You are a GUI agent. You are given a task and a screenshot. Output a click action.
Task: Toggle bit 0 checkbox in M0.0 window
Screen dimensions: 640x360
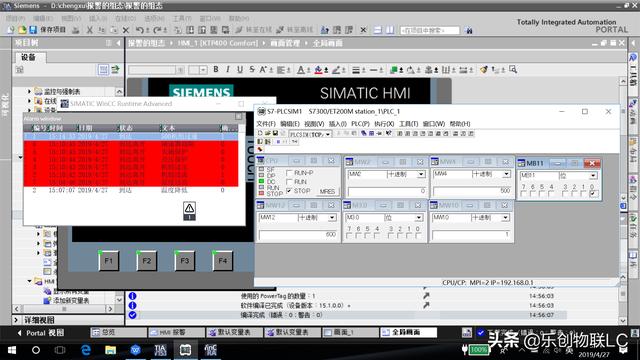(x=418, y=236)
